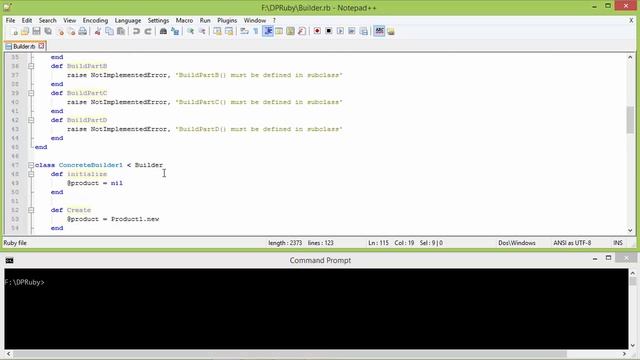This screenshot has width=640, height=360.
Task: Click 'ANSI as UTF-8' encoding status entry
Action: click(572, 243)
